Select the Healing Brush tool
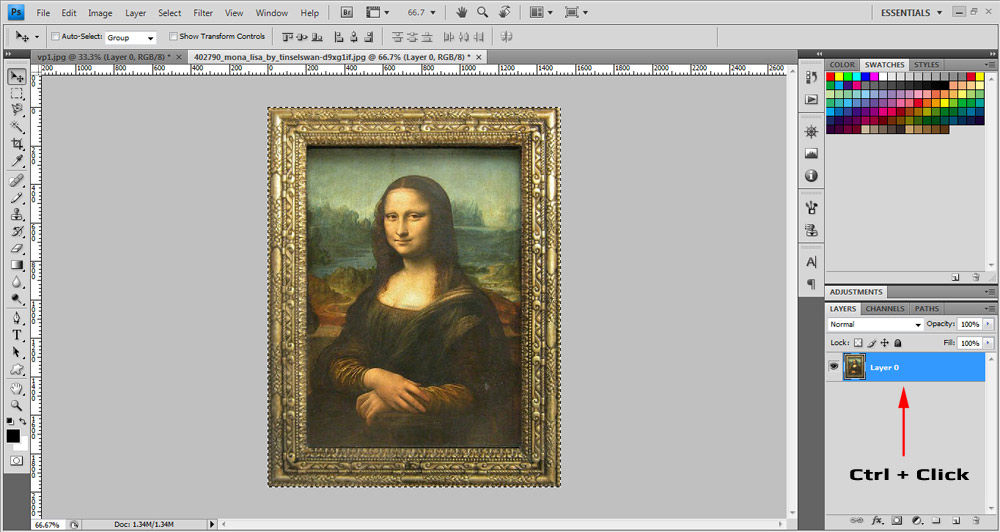 (x=17, y=181)
